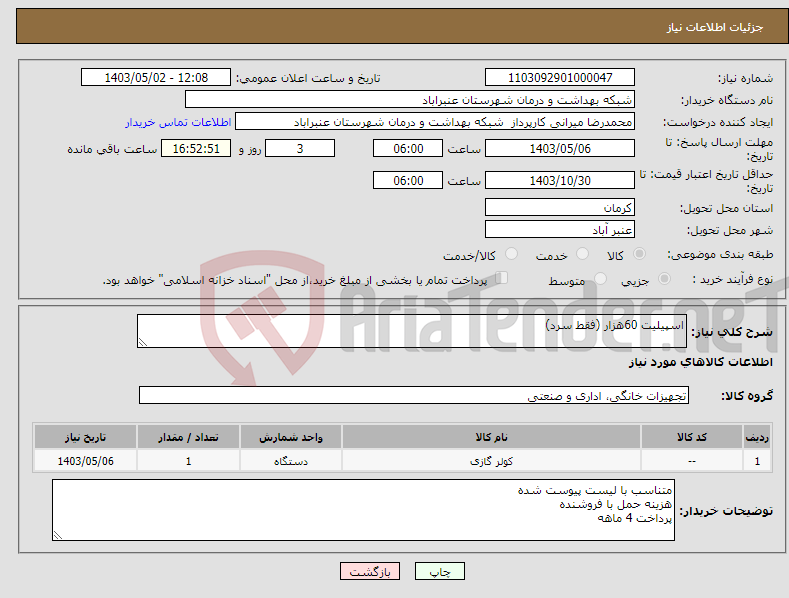Image resolution: width=789 pixels, height=598 pixels.
Task: Click the remaining time field 16:52:51
Action: (x=196, y=148)
